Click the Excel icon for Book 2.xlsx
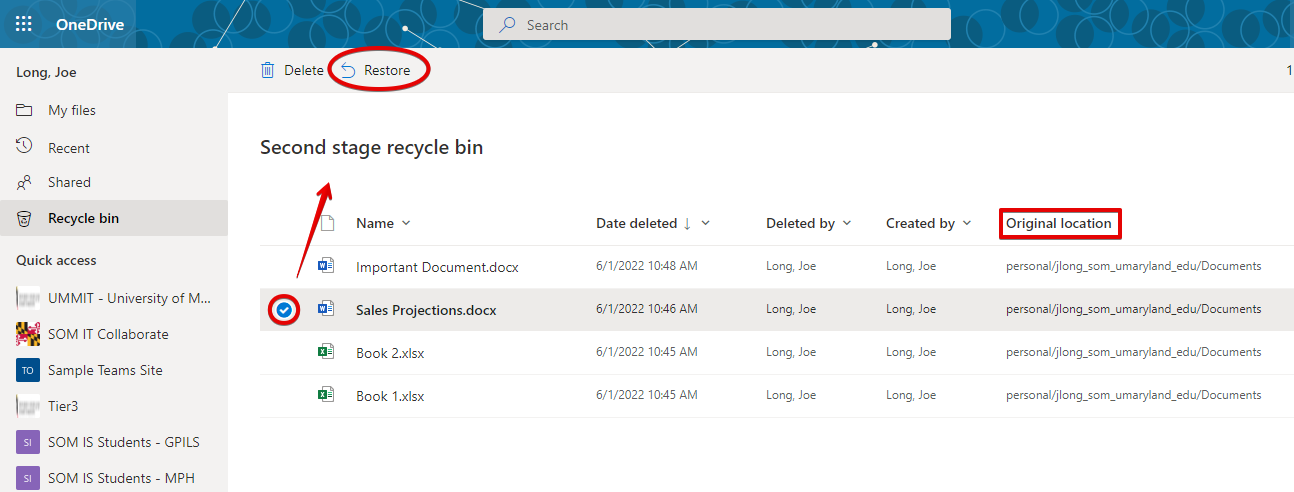The height and width of the screenshot is (492, 1294). coord(325,352)
